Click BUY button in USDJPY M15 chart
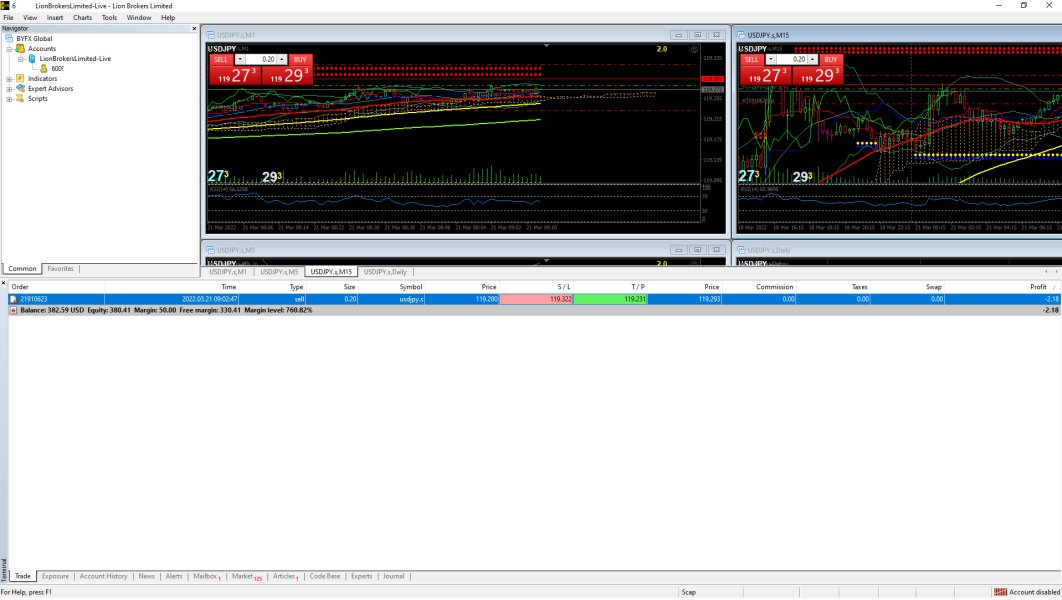This screenshot has height=600, width=1062. pos(831,60)
